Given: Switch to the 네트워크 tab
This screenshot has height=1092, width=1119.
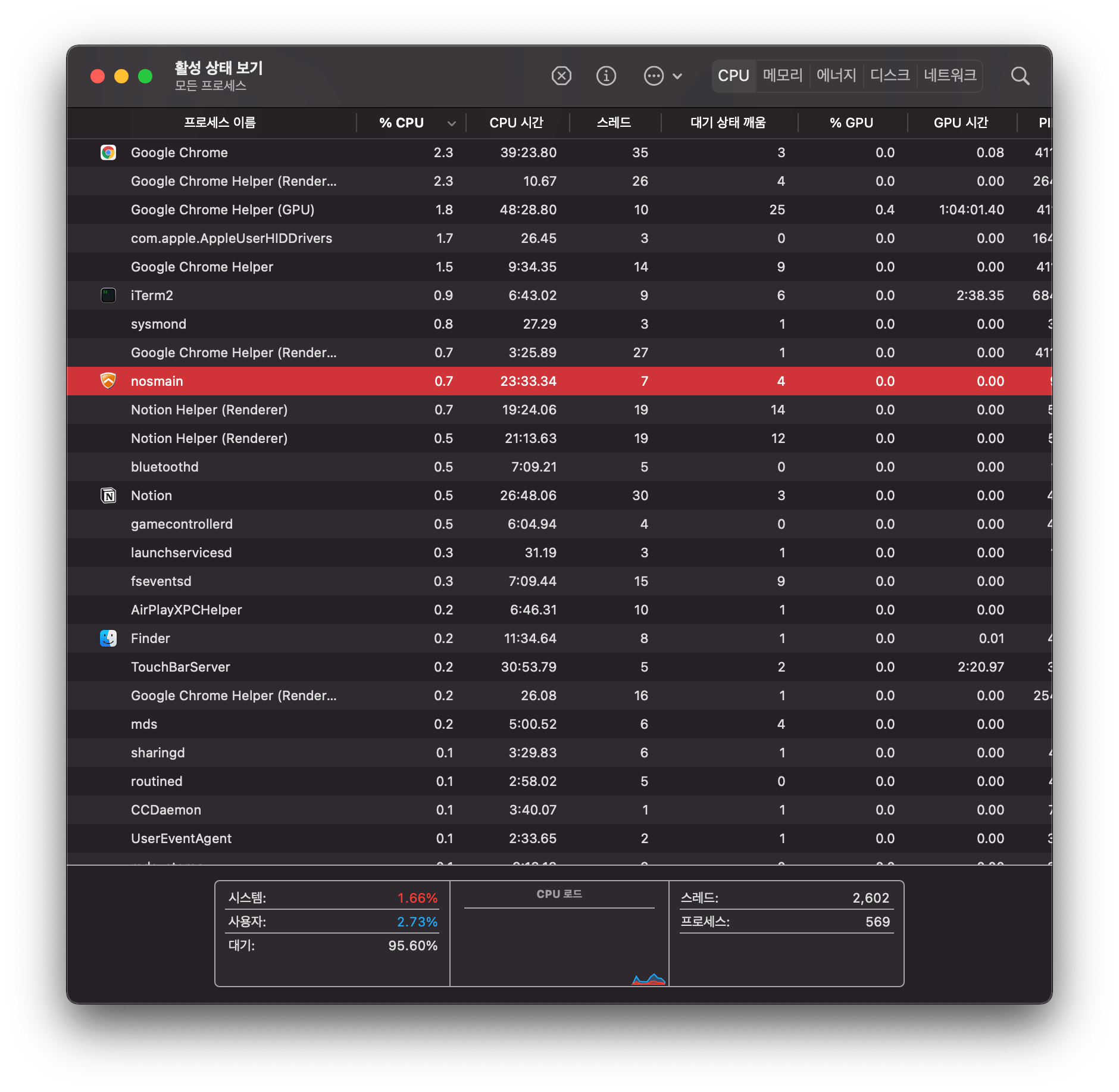Looking at the screenshot, I should [950, 76].
